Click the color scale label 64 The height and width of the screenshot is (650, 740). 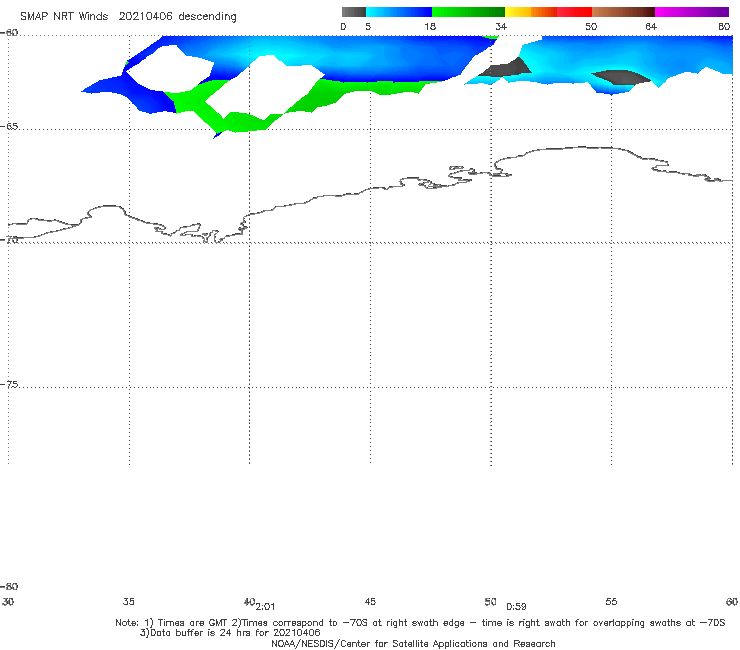pyautogui.click(x=651, y=26)
